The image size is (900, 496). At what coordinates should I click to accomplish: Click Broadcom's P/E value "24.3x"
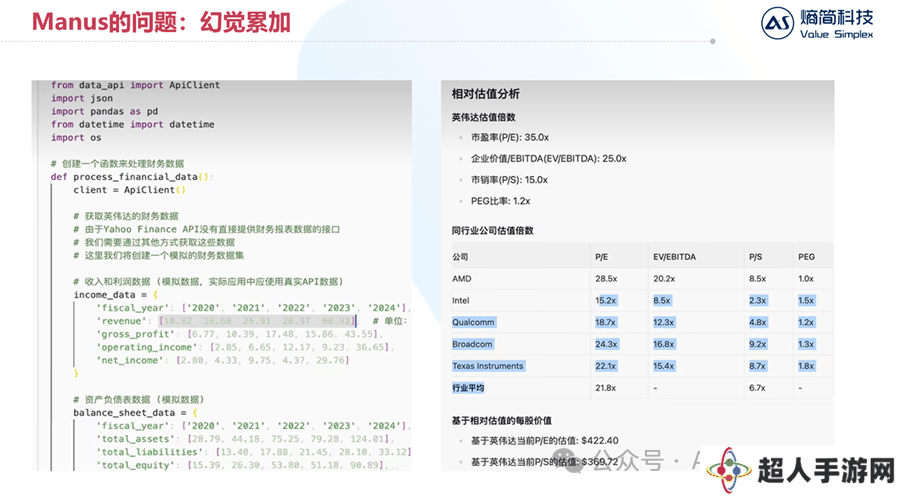tap(606, 344)
